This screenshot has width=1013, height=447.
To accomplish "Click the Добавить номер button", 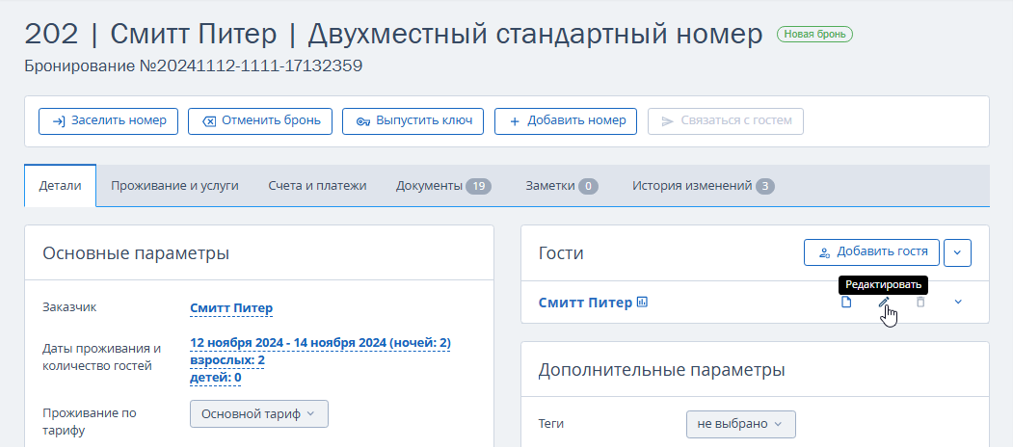I will [566, 121].
